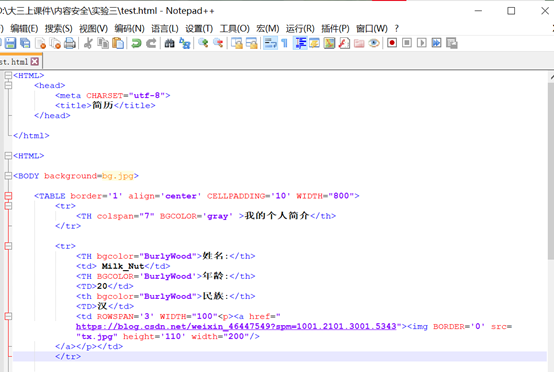This screenshot has height=372, width=554.
Task: Toggle file Monitoring eye icon
Action: [x=374, y=43]
